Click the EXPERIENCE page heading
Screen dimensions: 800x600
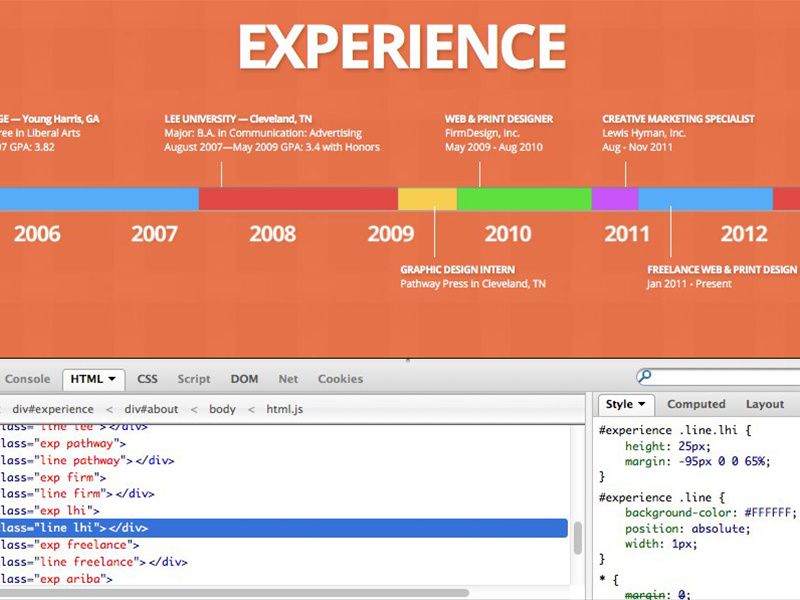pos(402,47)
